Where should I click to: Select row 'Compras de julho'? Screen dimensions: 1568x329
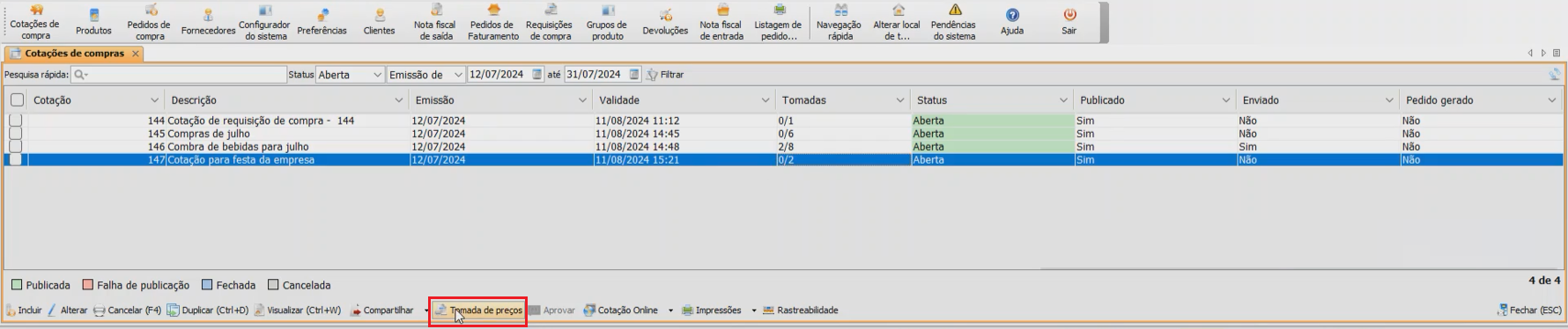784,134
